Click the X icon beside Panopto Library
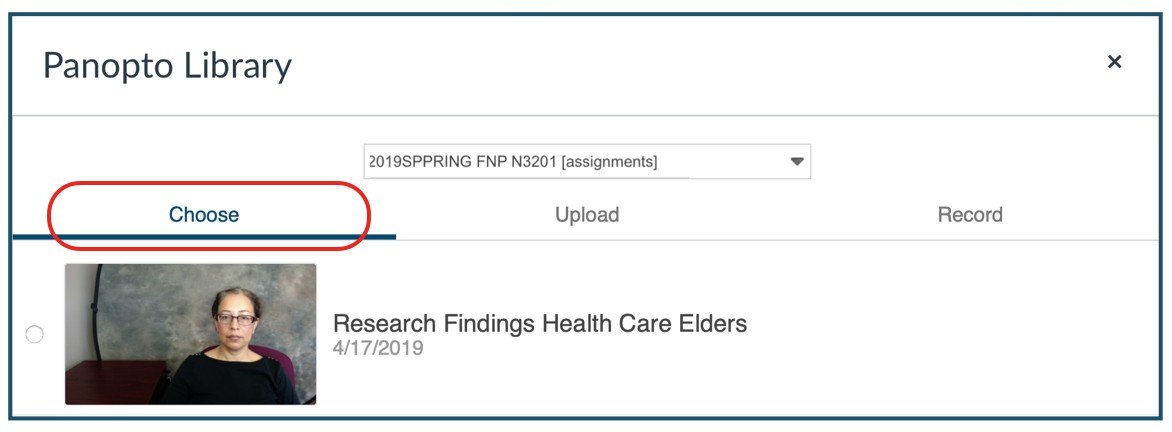Viewport: 1172px width, 432px height. pos(1114,62)
